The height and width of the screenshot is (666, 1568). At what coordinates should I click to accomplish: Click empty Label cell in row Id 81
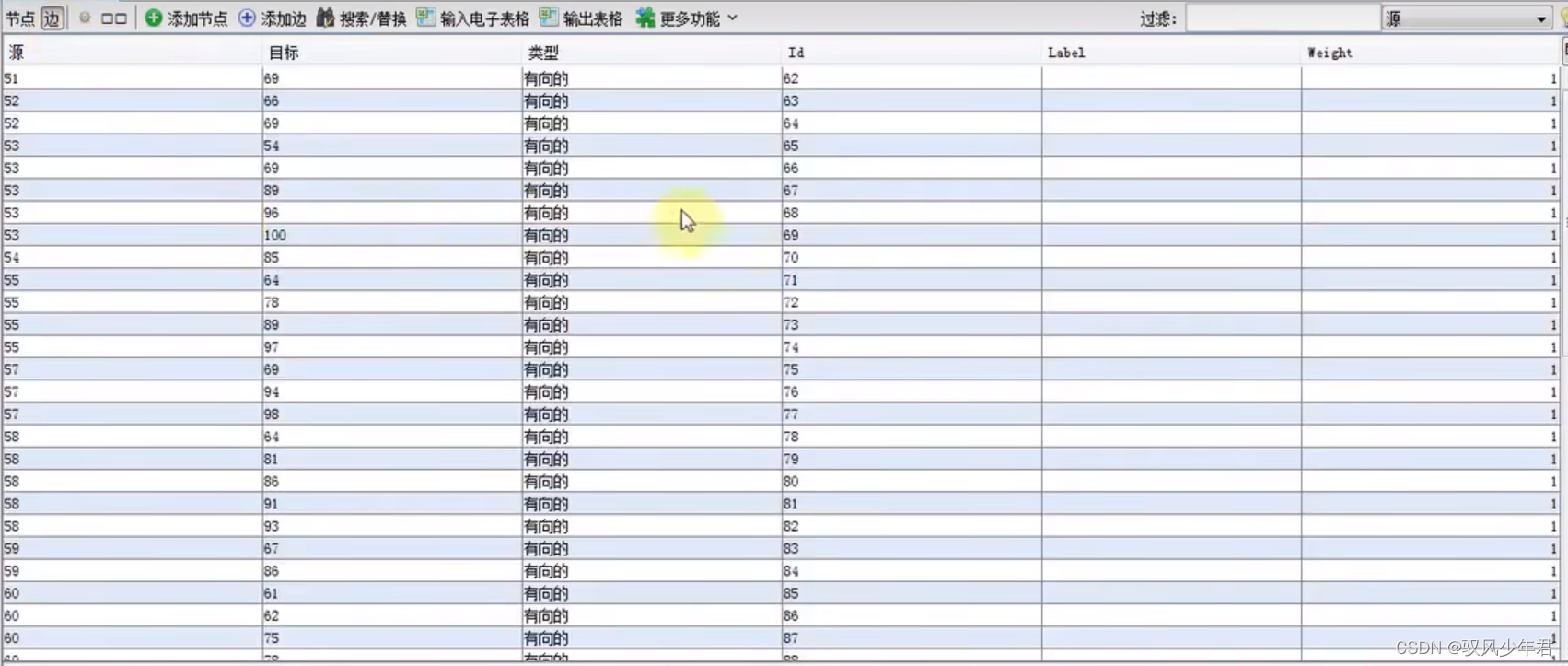click(x=1171, y=504)
